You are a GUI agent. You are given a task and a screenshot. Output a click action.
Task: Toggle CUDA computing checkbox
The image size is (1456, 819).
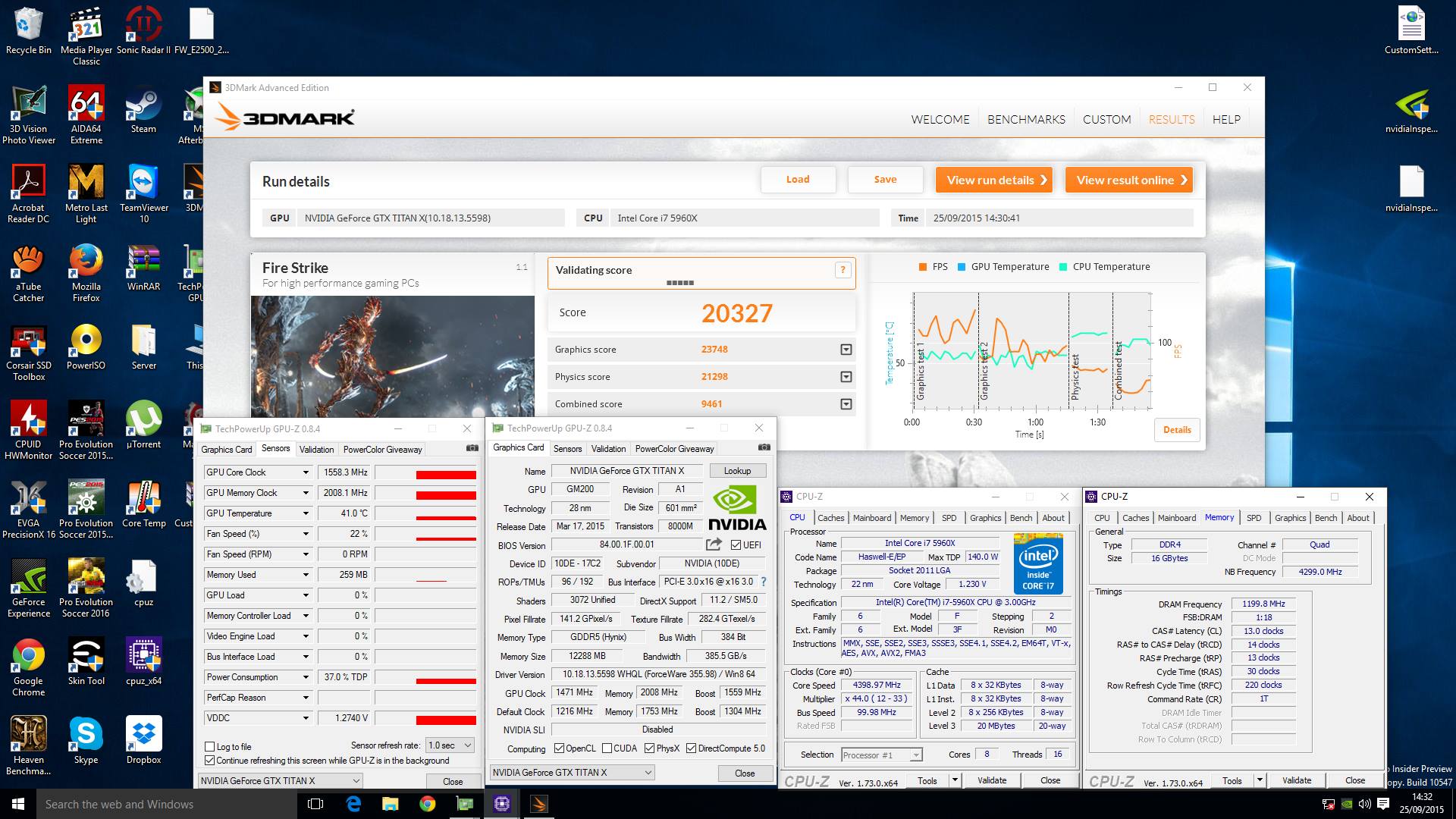607,748
